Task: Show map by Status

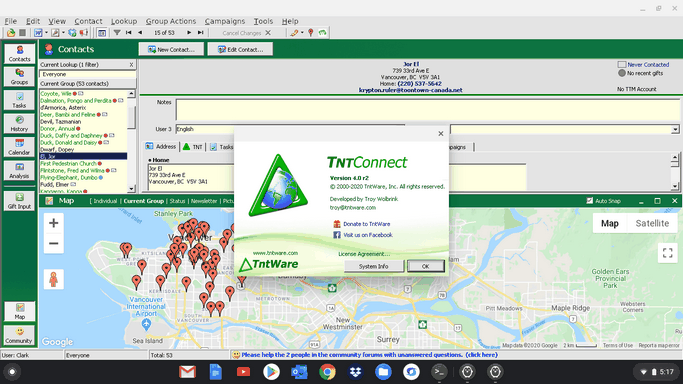Action: (x=177, y=201)
